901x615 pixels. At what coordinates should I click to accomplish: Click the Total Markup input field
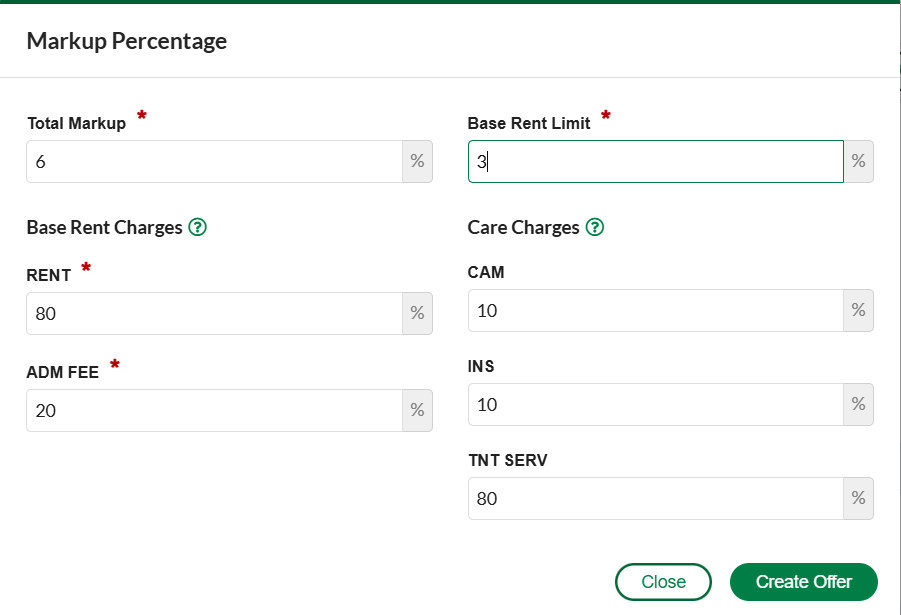214,162
